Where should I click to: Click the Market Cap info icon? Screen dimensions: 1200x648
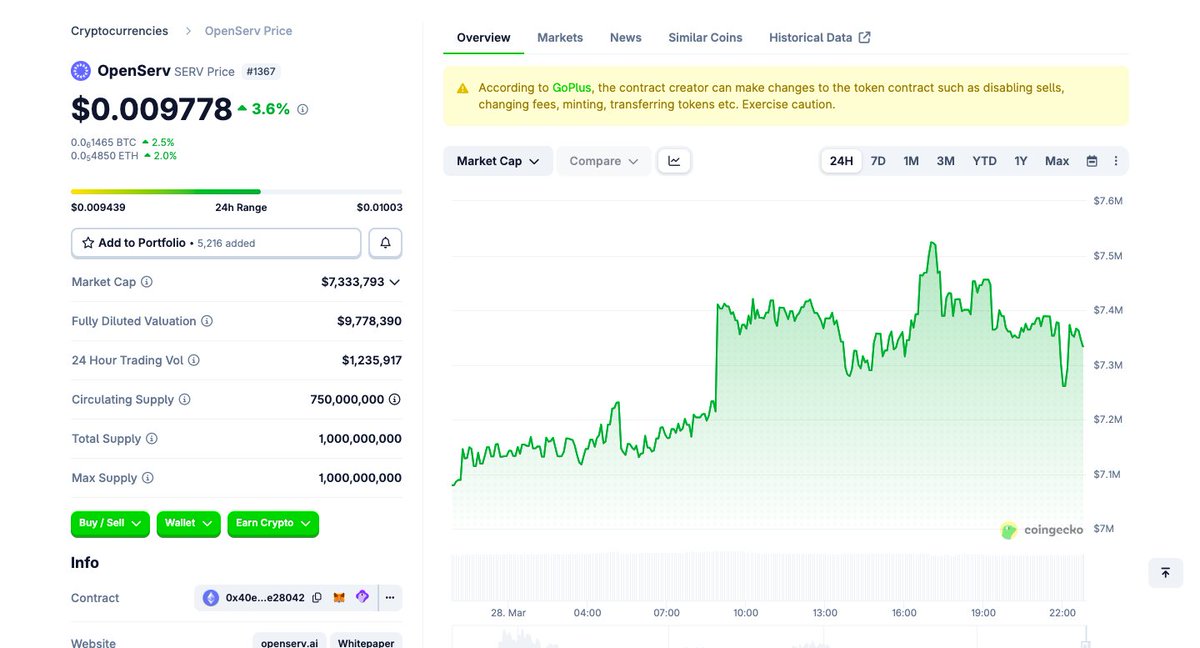pos(147,282)
